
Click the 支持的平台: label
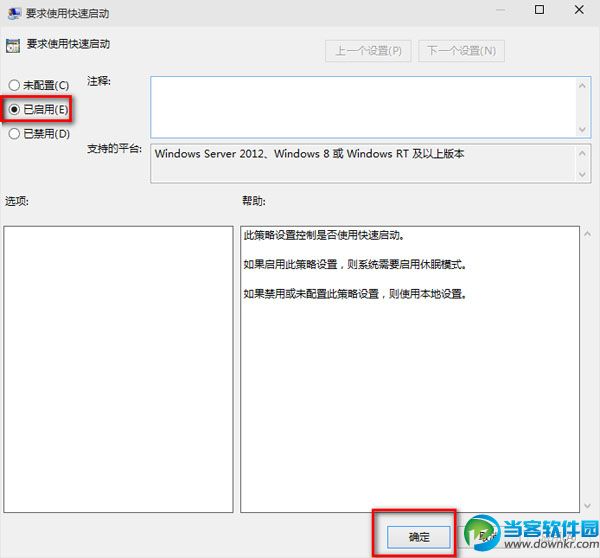114,148
